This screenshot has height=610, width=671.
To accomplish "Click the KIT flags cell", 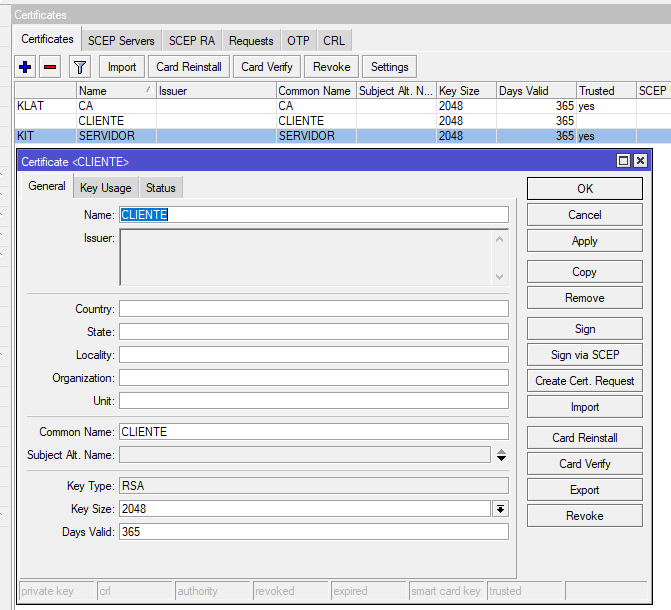I will tap(45, 136).
